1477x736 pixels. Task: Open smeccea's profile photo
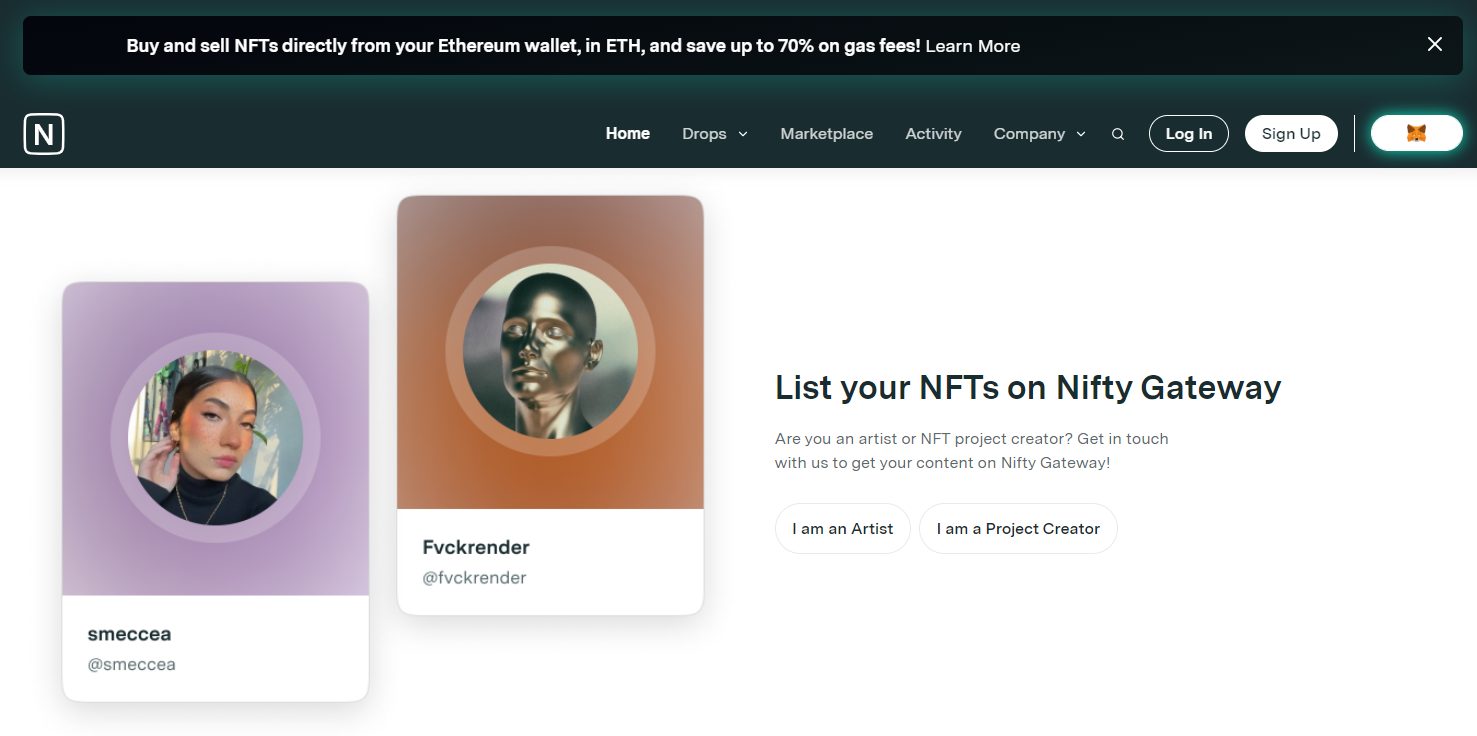click(x=215, y=437)
